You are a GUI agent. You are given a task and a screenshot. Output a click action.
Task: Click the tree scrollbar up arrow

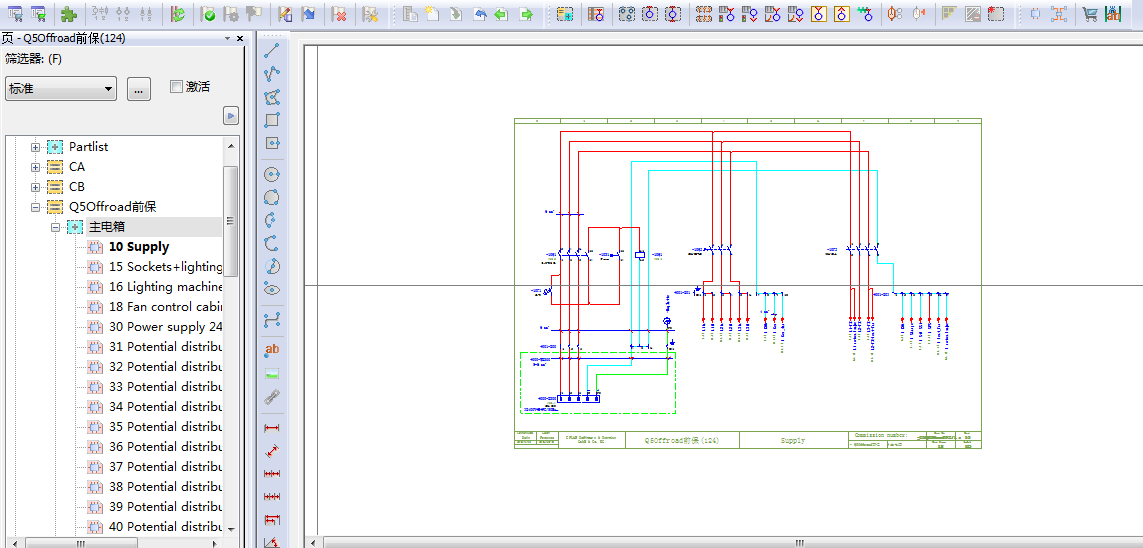coord(231,146)
